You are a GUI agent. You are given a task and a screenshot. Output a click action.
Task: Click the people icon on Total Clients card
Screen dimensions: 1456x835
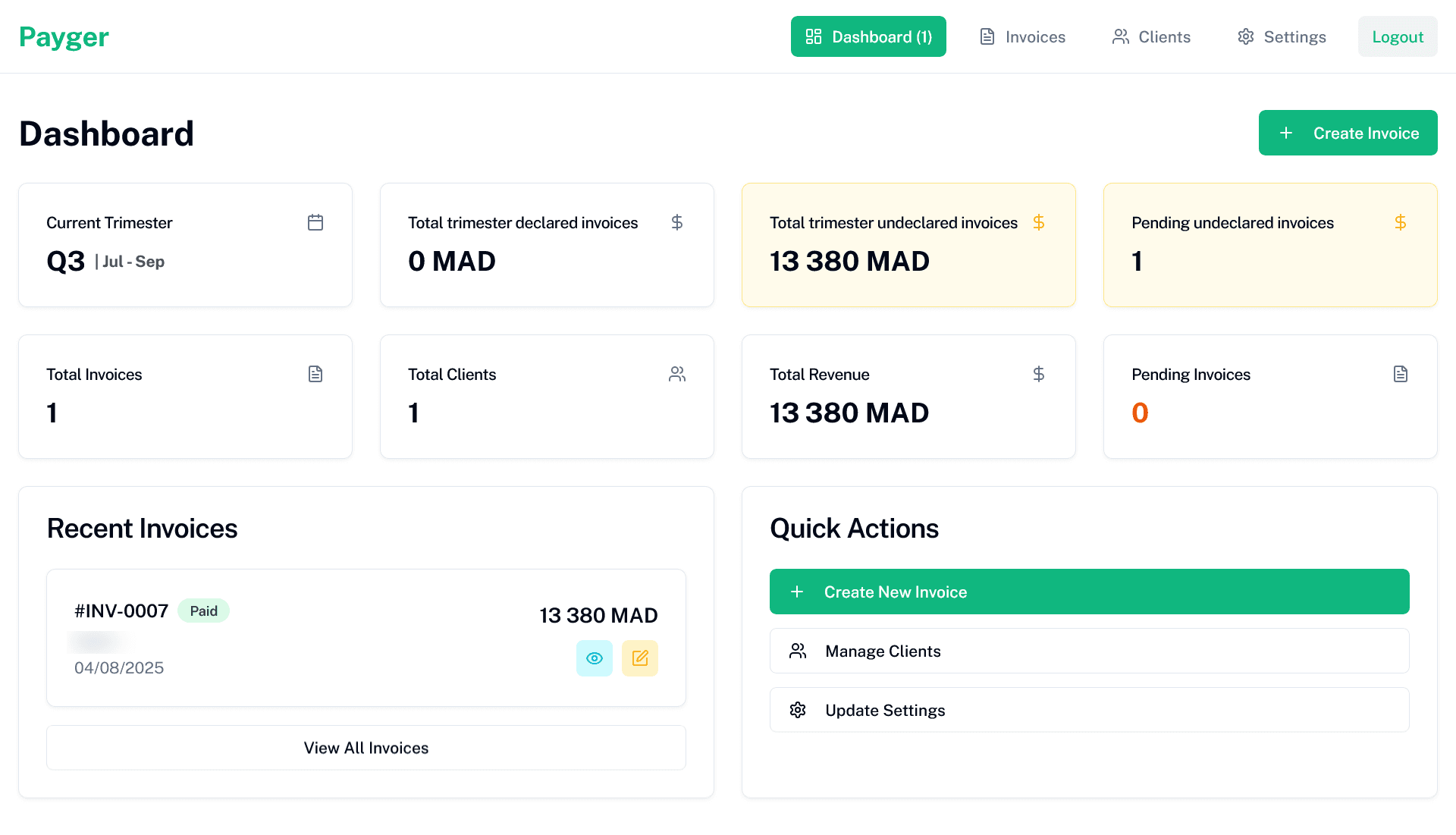pos(677,374)
